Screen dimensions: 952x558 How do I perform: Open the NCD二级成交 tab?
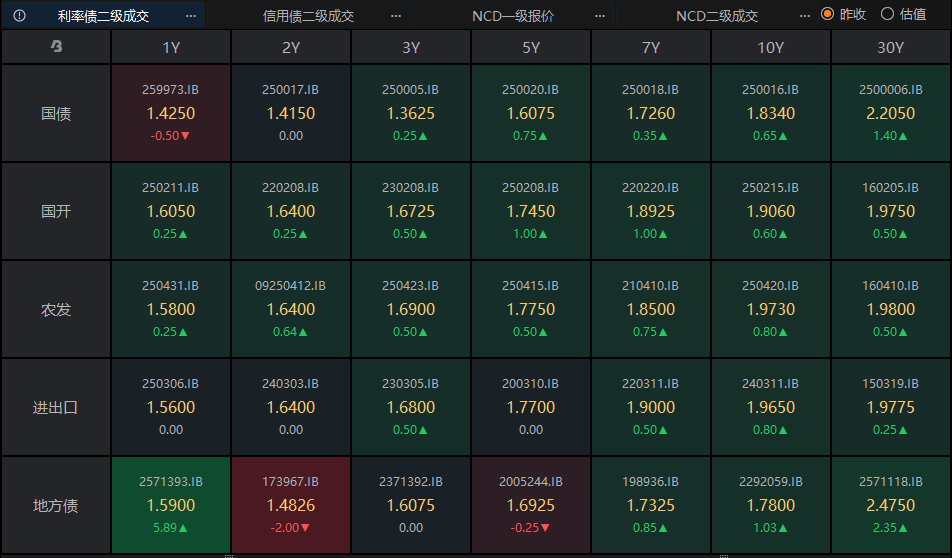pos(717,16)
